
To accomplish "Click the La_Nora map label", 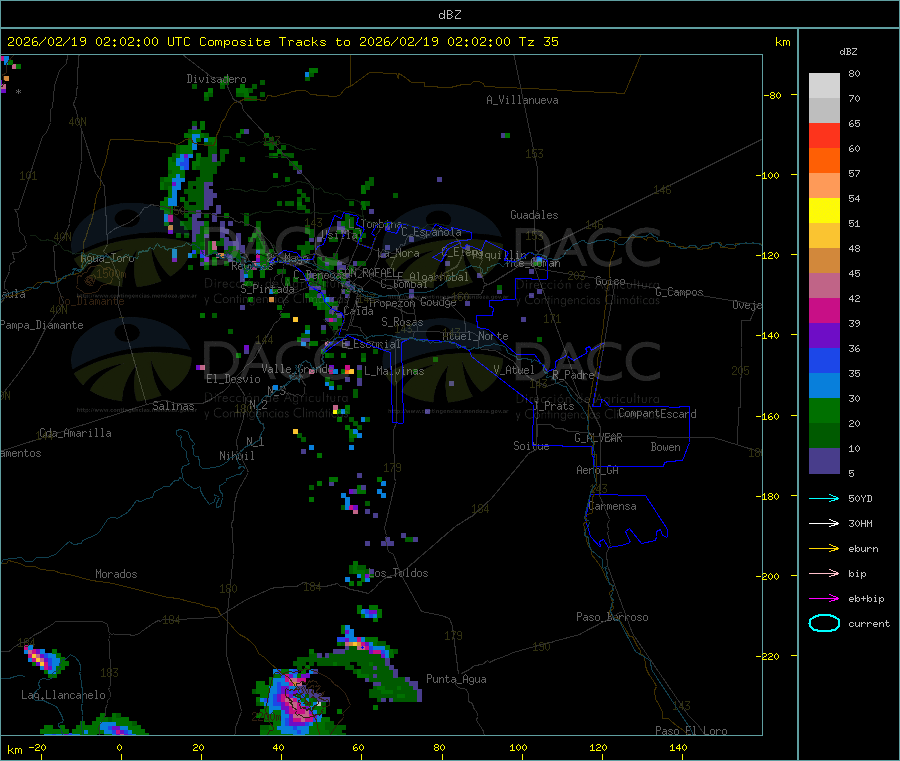I will click(x=399, y=253).
